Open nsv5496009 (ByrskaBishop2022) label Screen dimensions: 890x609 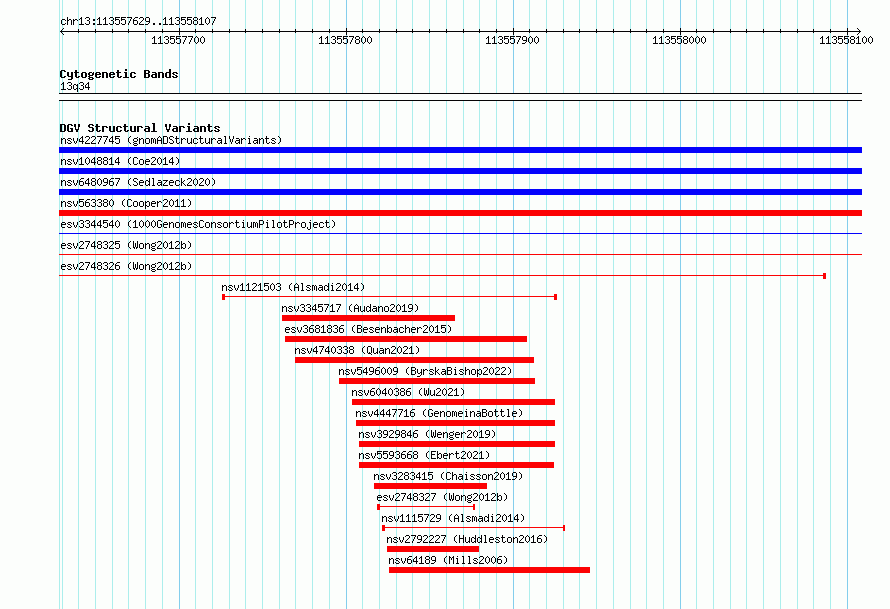tap(425, 371)
